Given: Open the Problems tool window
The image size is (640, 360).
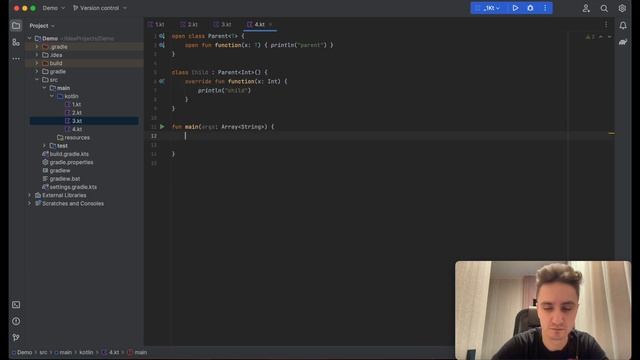Looking at the screenshot, I should [x=16, y=321].
